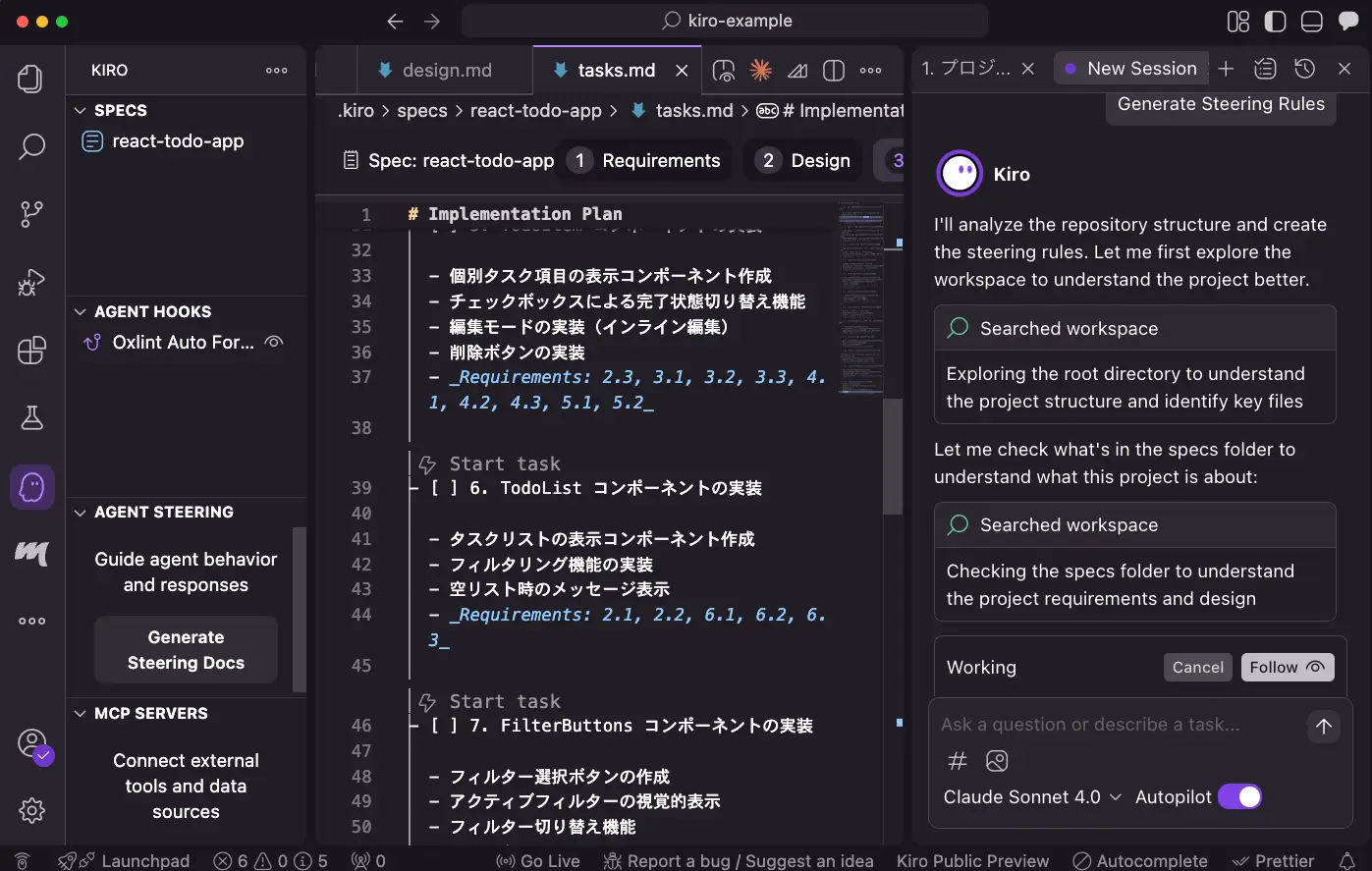The image size is (1372, 871).
Task: Expand second Searched workspace result
Action: coord(1134,525)
